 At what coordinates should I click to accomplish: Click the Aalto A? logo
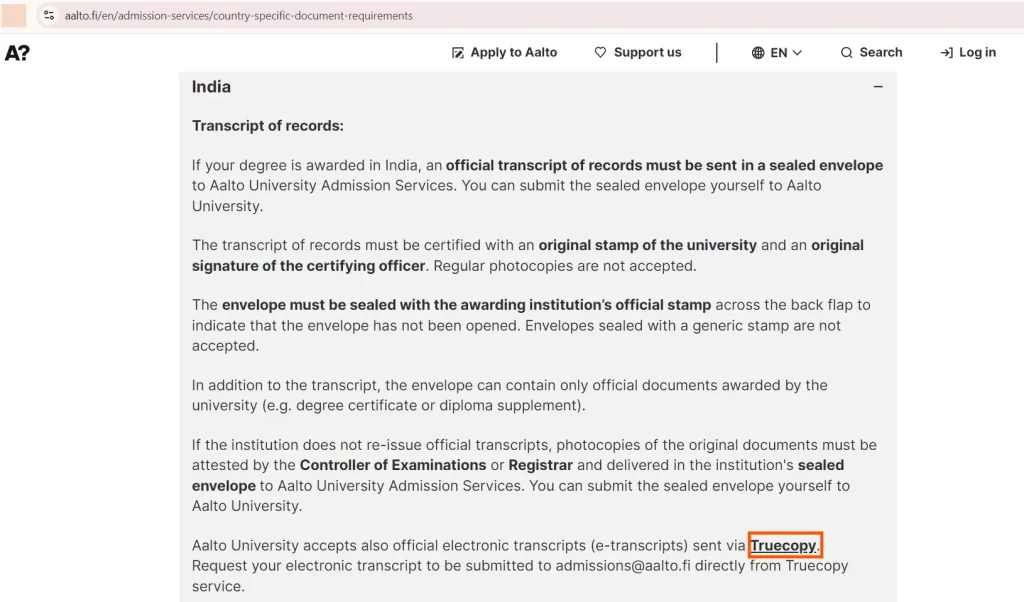point(17,52)
